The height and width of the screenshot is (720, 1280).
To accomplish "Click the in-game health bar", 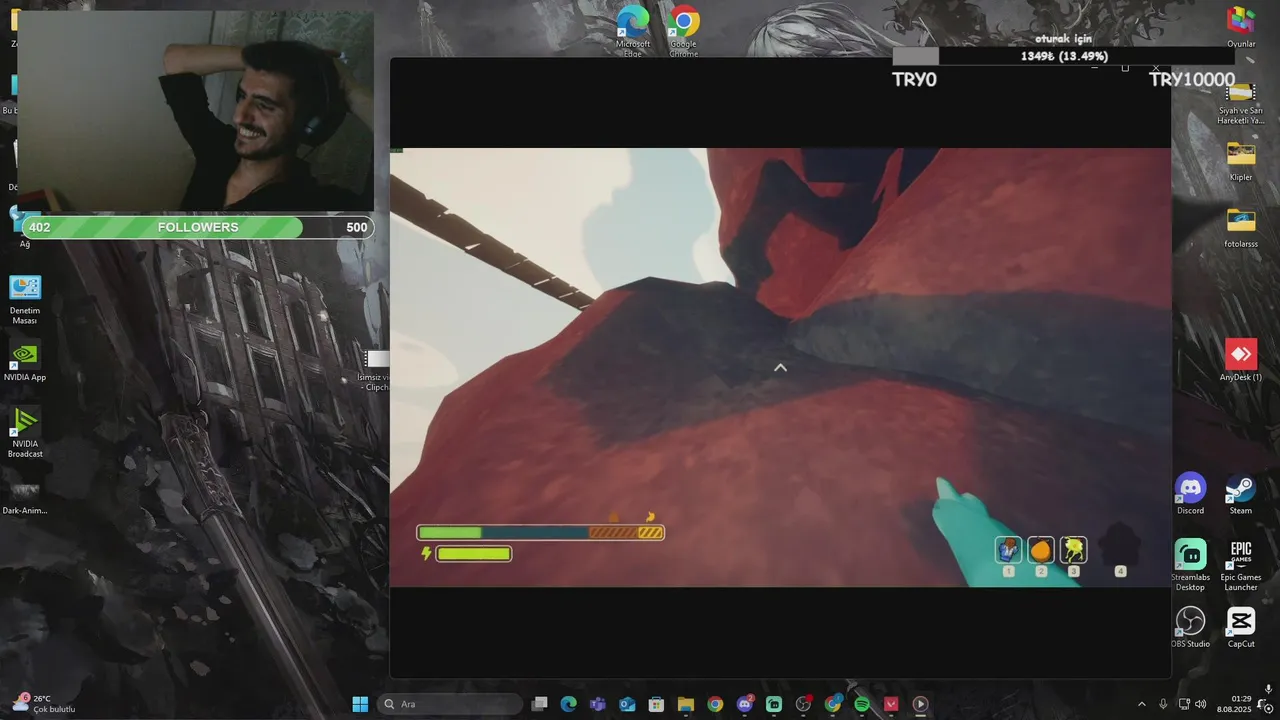I will (541, 533).
